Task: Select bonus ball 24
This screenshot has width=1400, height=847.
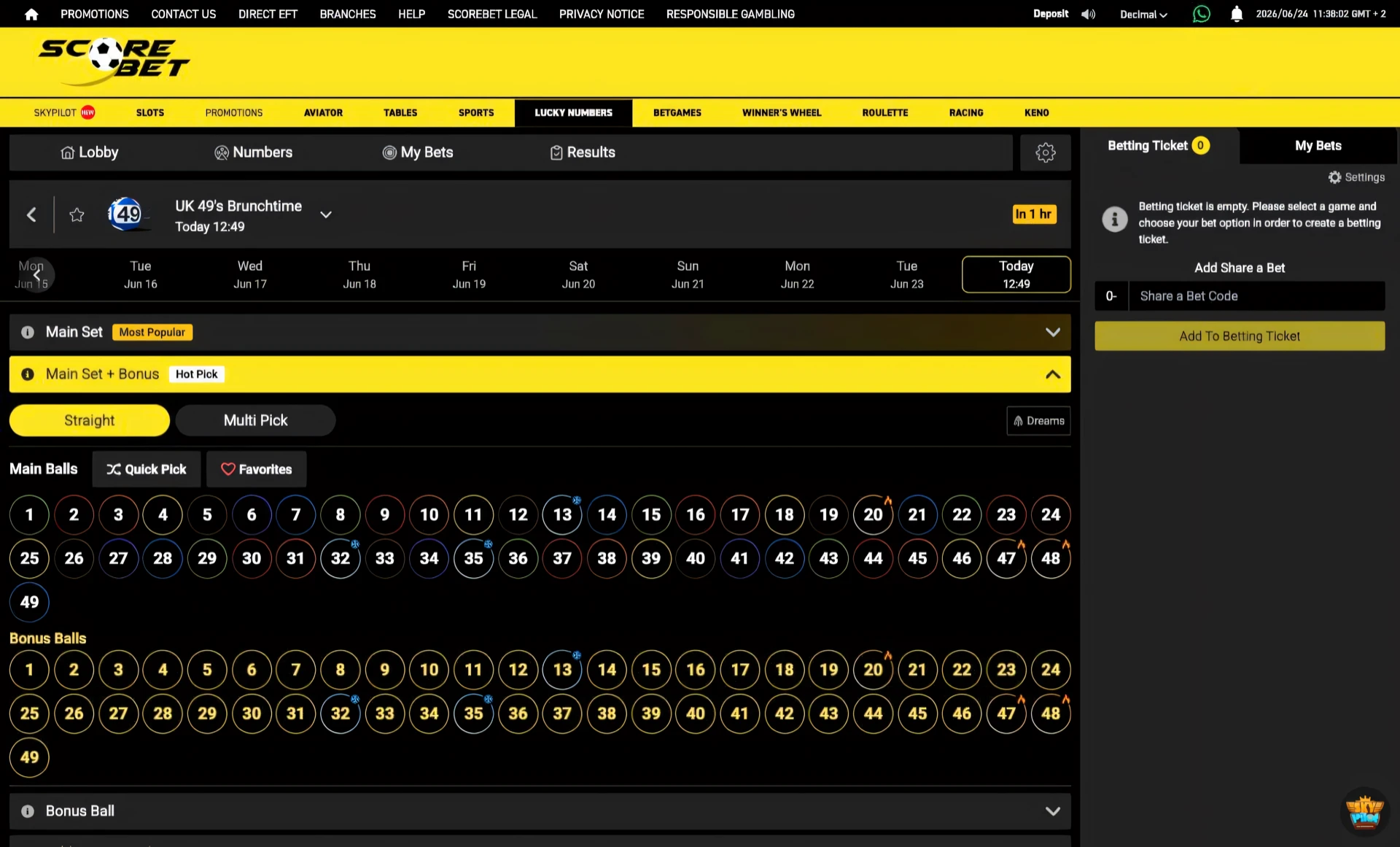Action: tap(1051, 670)
